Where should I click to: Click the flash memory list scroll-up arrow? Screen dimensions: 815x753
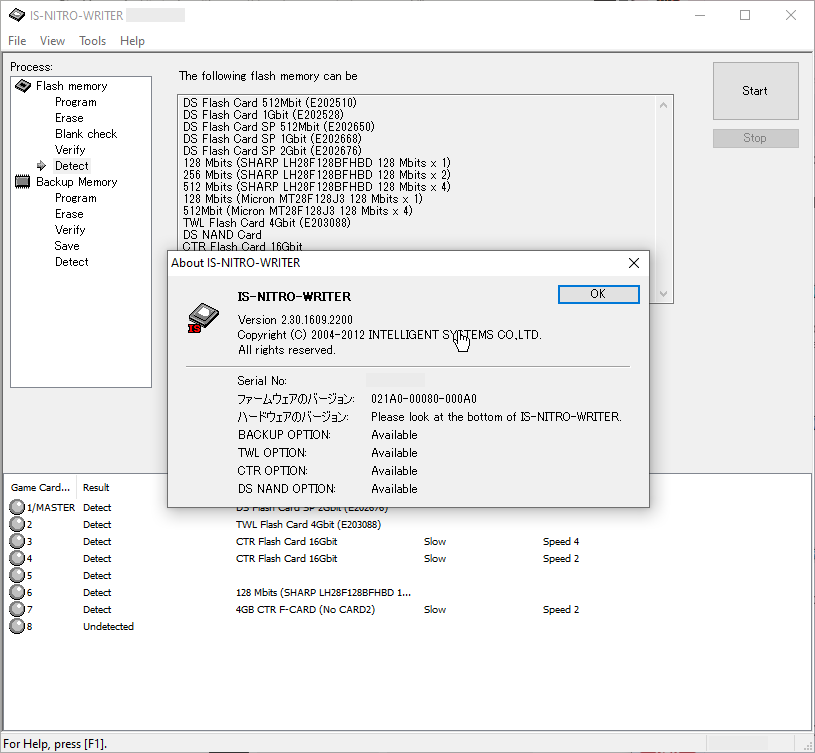point(663,105)
